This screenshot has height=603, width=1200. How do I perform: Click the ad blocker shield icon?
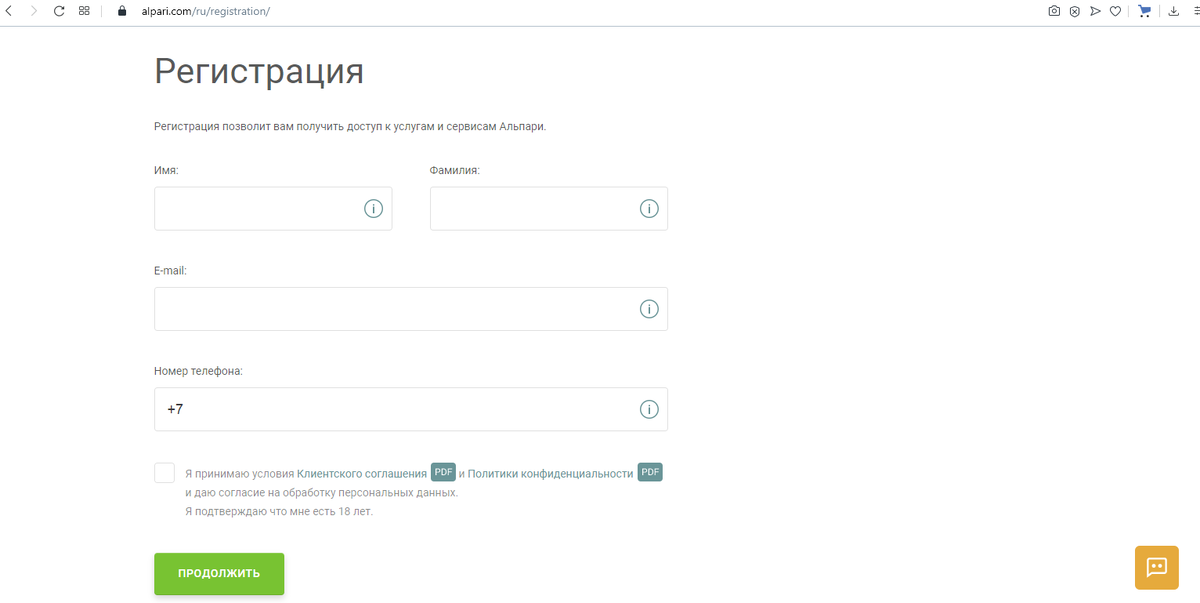(1074, 11)
